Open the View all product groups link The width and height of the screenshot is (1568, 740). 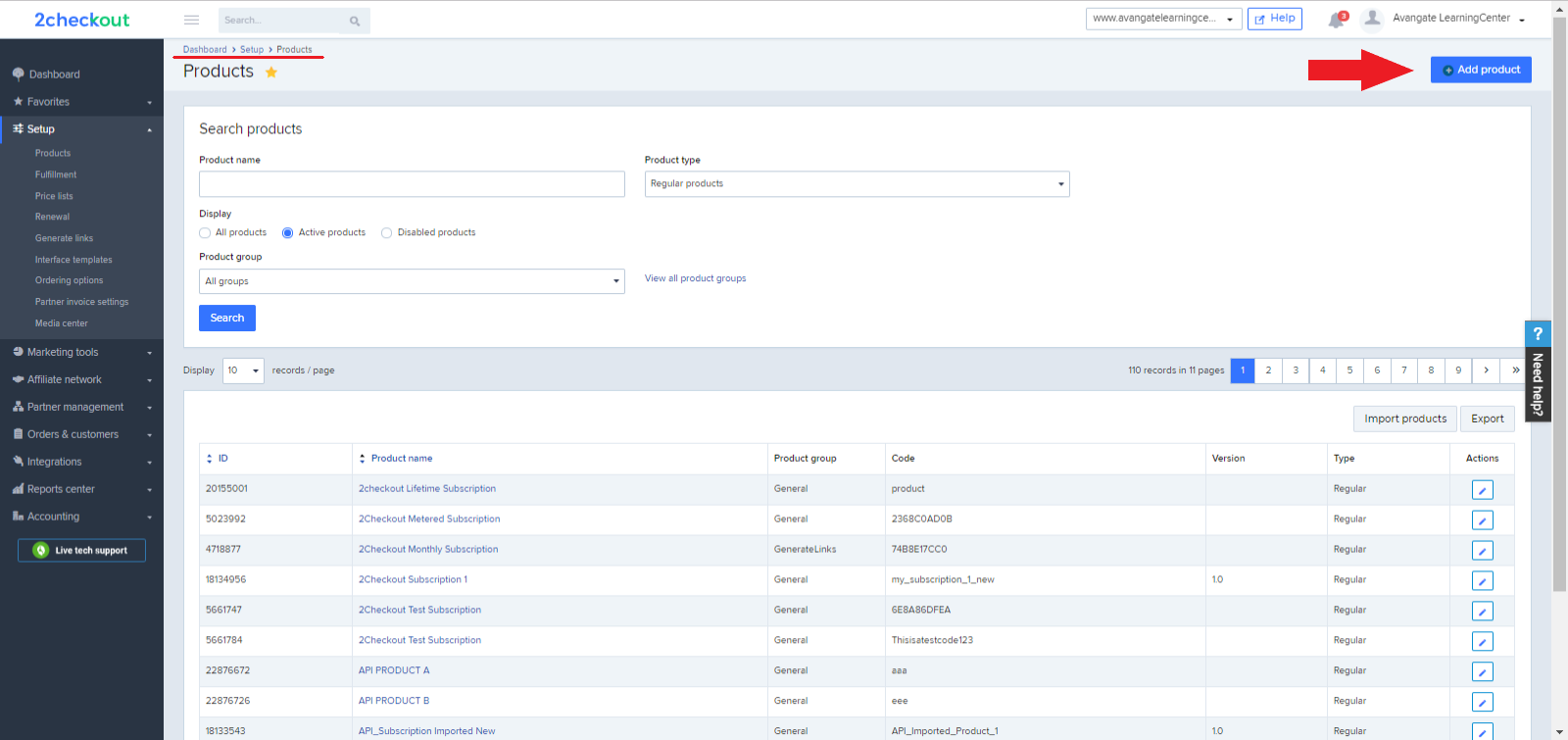(695, 278)
